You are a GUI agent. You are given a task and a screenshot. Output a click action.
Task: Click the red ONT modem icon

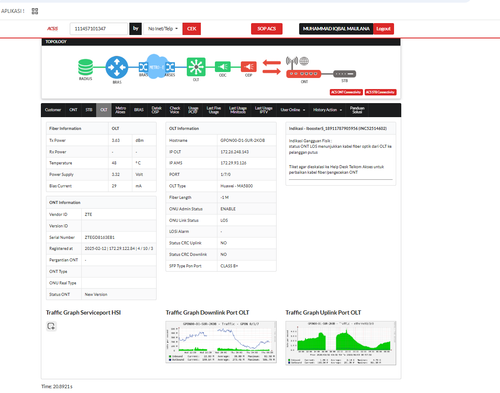click(304, 74)
